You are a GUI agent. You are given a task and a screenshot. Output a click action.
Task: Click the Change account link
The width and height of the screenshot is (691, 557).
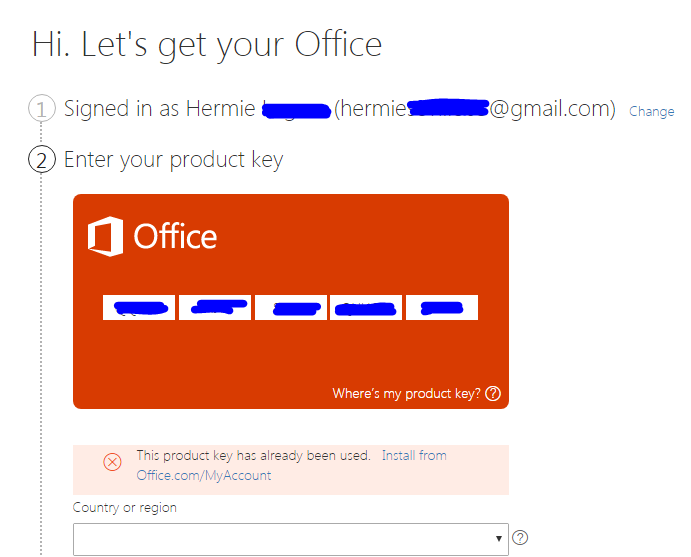pyautogui.click(x=651, y=111)
